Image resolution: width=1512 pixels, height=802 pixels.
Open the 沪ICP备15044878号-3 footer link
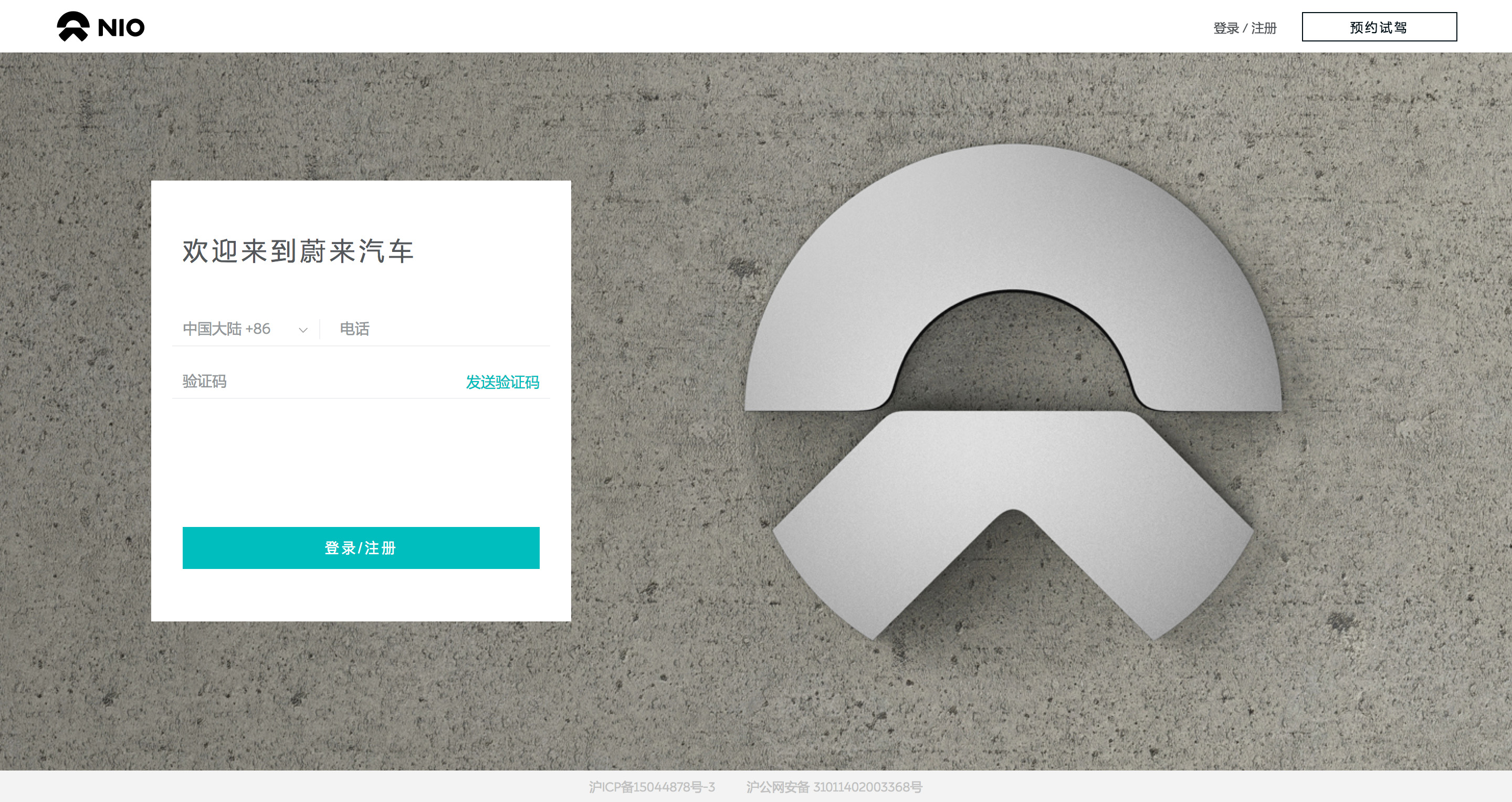click(x=652, y=787)
